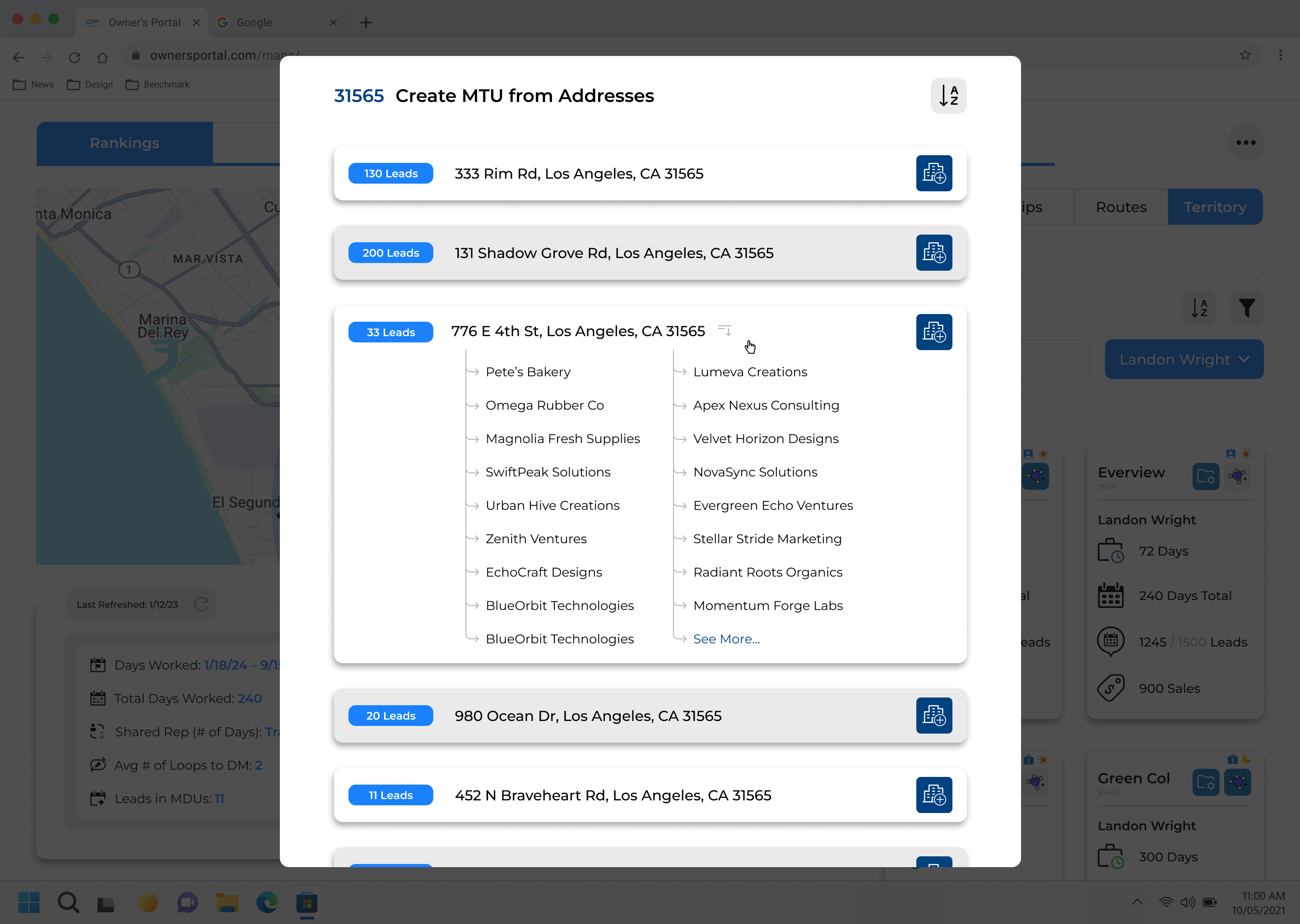
Task: Refresh the Last Refreshed data
Action: tap(201, 604)
